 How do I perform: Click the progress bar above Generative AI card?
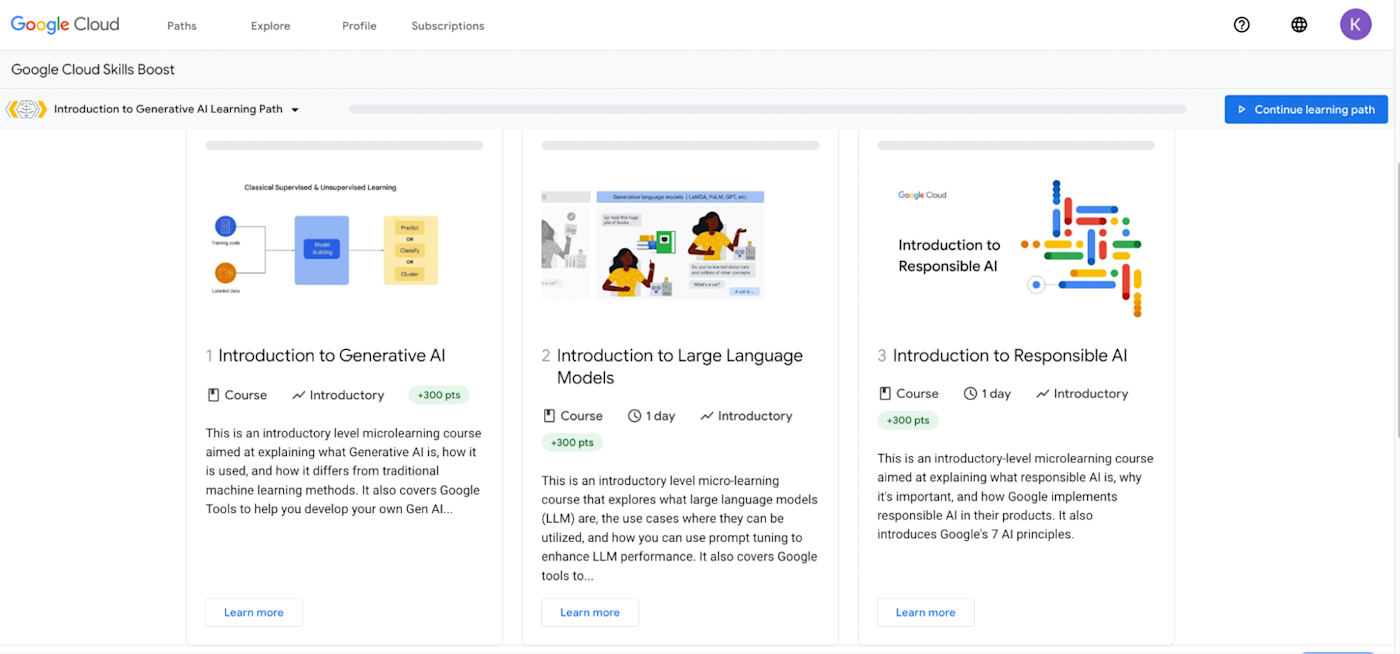[344, 145]
